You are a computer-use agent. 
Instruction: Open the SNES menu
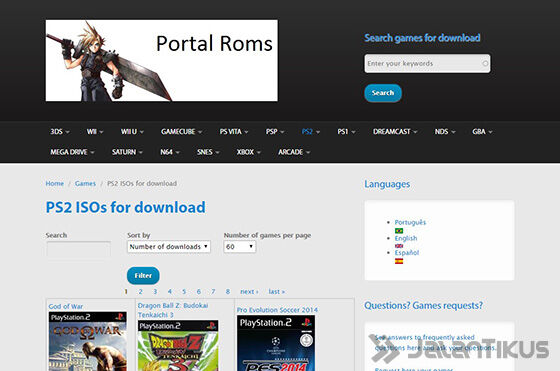tap(208, 152)
